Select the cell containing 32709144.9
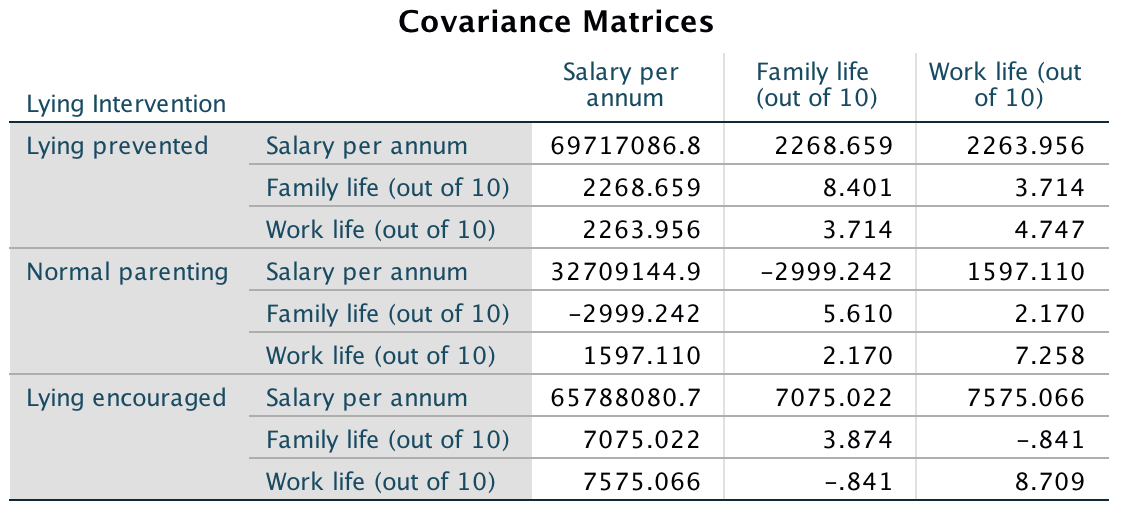The image size is (1124, 520). [x=626, y=272]
